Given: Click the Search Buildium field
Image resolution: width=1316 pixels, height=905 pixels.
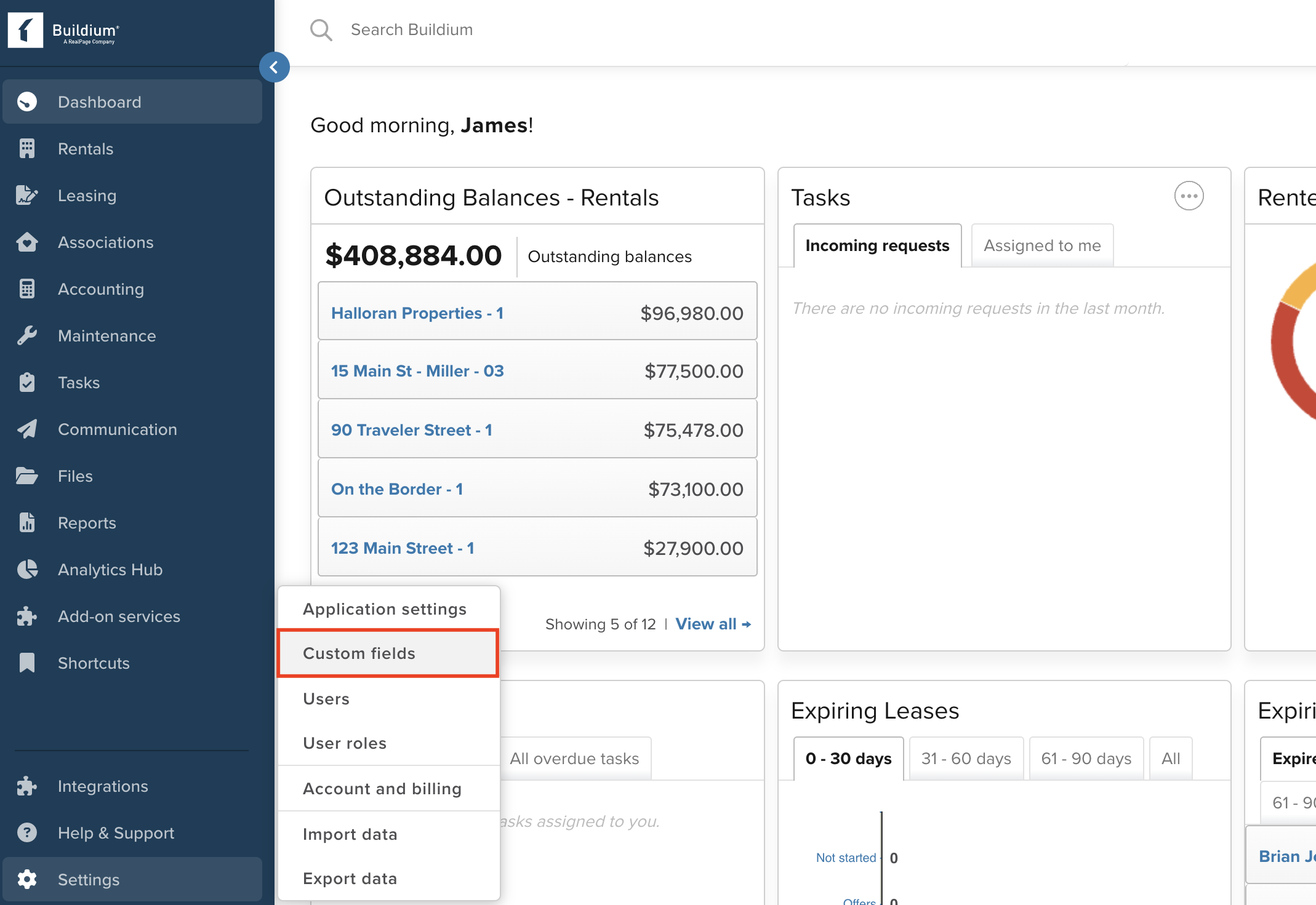Looking at the screenshot, I should click(411, 30).
